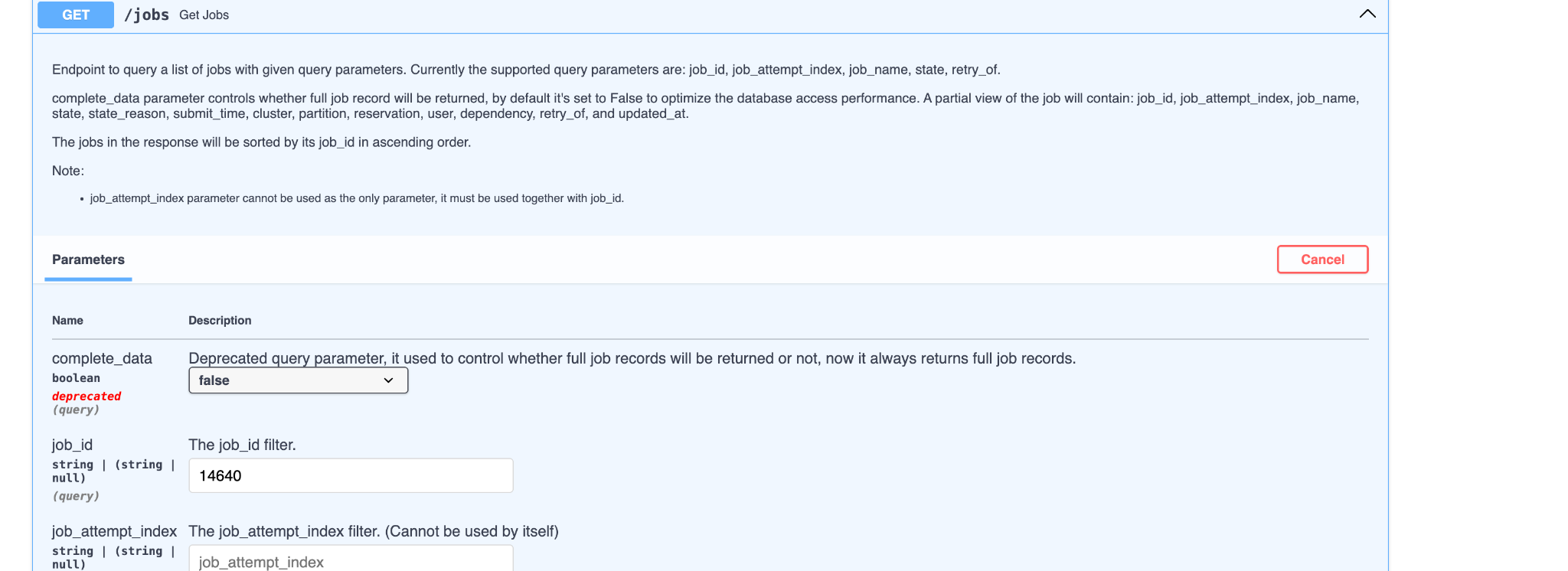Click 'The job_id filter.' description text
The width and height of the screenshot is (1568, 571).
pyautogui.click(x=242, y=445)
